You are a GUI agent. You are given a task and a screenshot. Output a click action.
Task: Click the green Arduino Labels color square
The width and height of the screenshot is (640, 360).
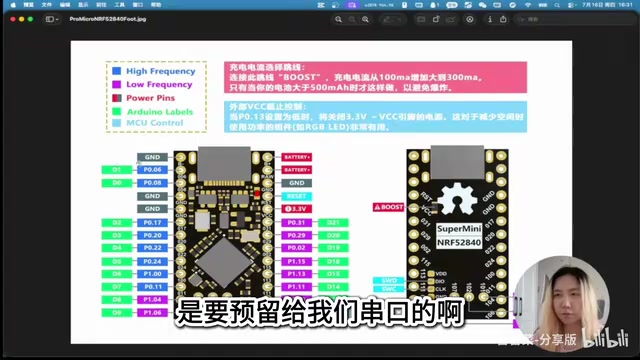pyautogui.click(x=117, y=111)
